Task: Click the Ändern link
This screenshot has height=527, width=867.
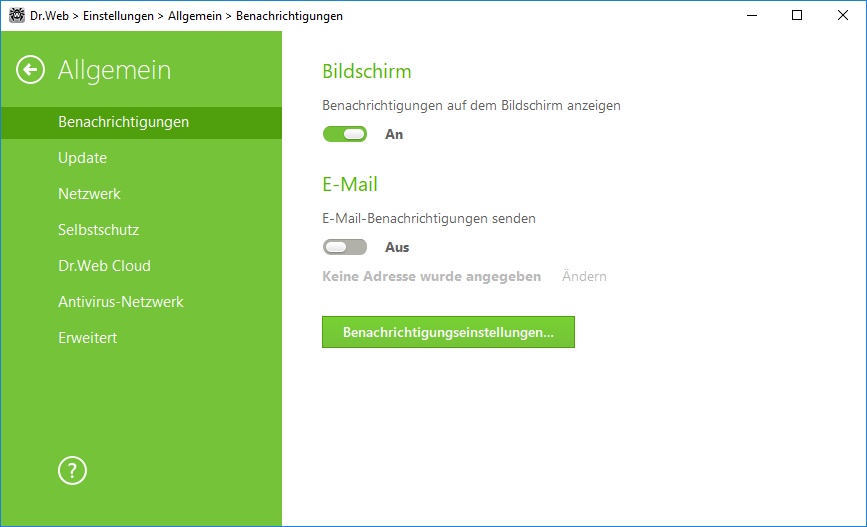Action: [584, 276]
